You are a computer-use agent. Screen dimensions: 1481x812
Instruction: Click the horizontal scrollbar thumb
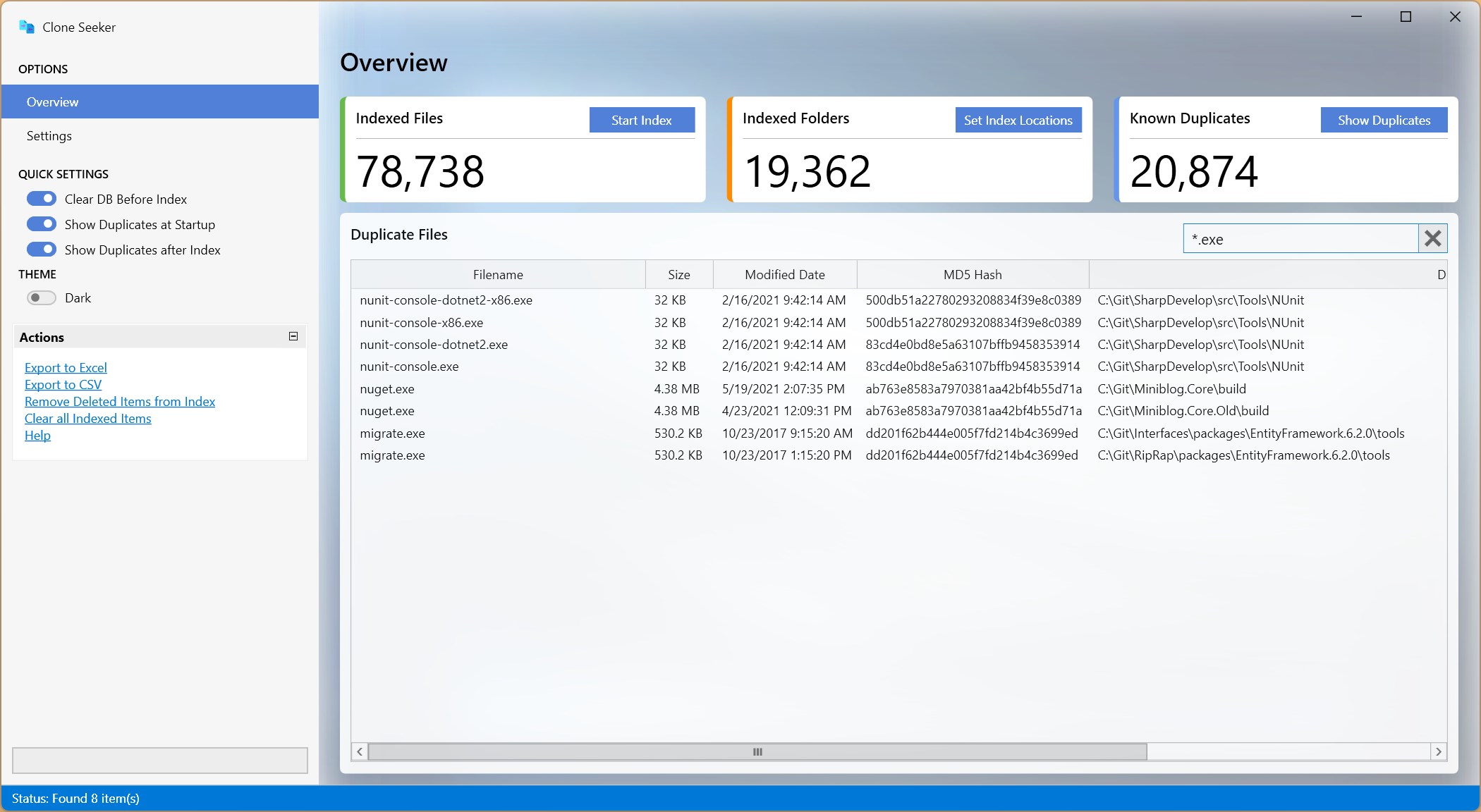[757, 751]
